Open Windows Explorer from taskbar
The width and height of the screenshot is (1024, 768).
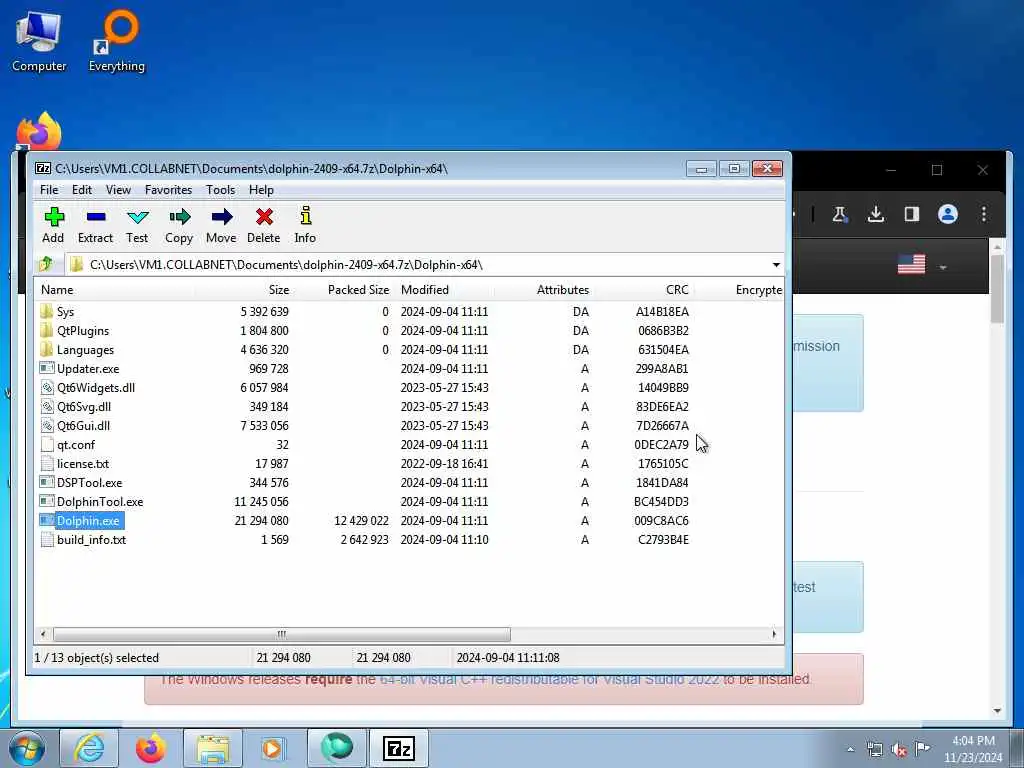pos(213,748)
